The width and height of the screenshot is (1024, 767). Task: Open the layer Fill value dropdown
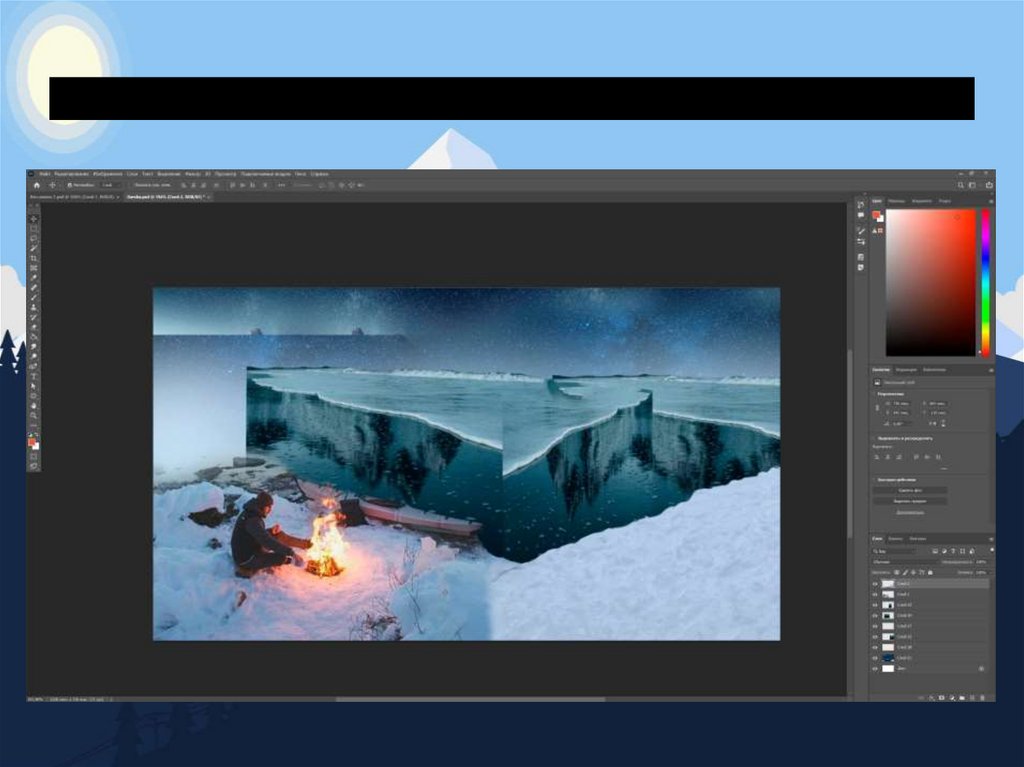[x=982, y=572]
